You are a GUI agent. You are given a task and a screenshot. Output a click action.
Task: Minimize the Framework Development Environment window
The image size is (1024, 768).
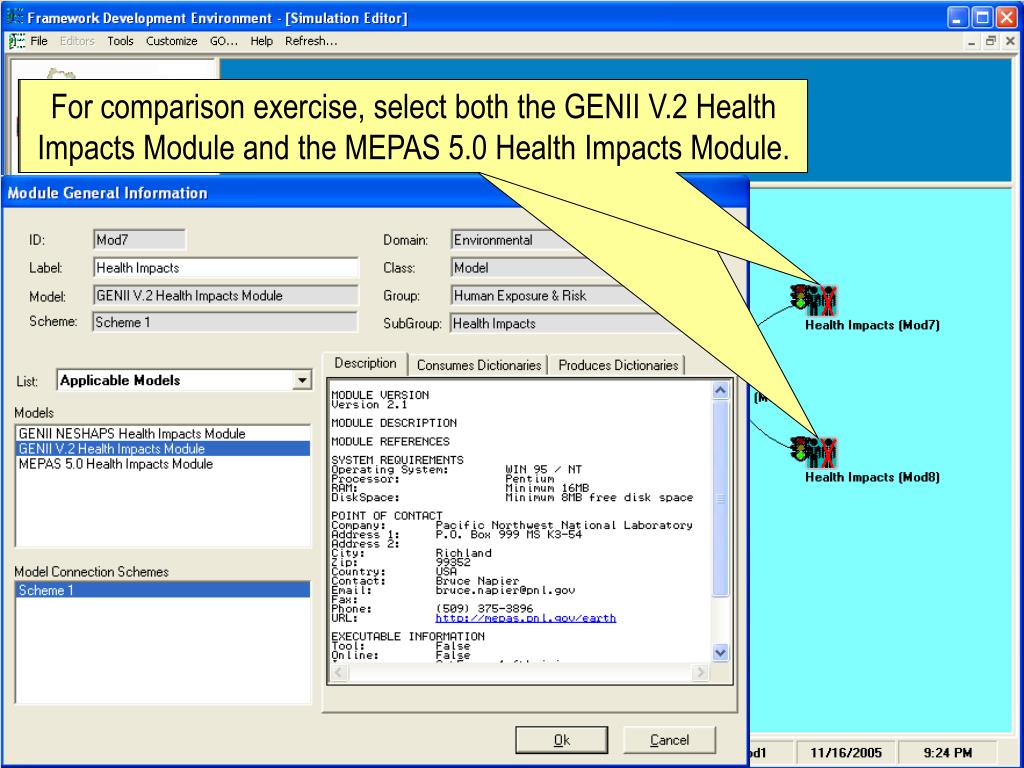(957, 18)
